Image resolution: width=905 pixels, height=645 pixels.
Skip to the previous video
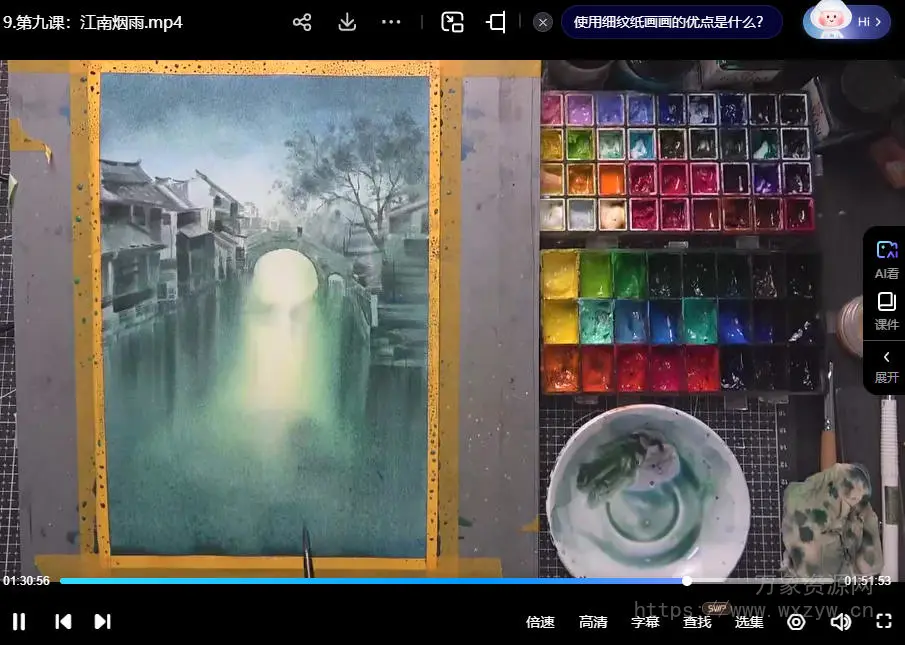63,621
